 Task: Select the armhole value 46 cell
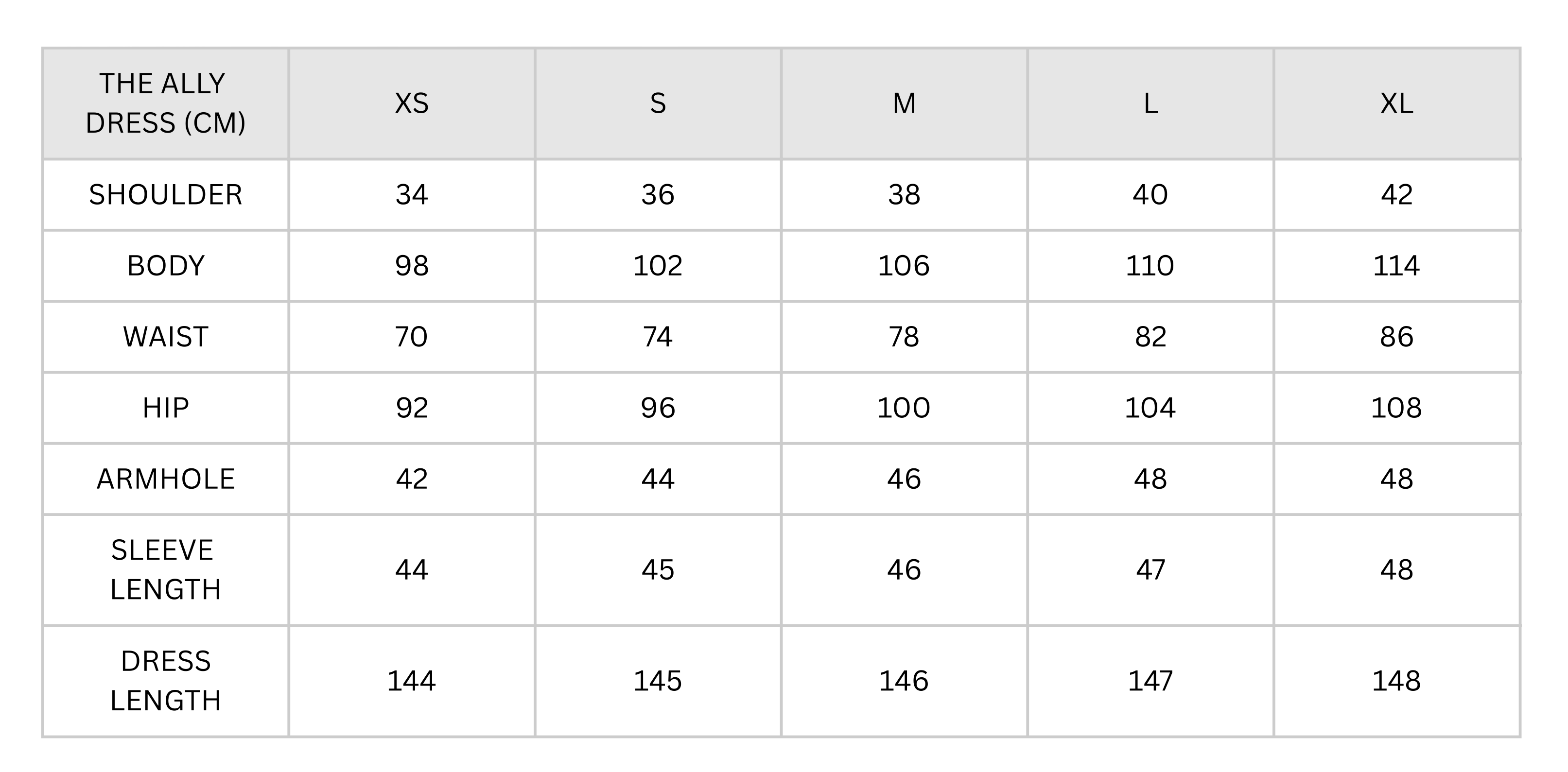(x=904, y=479)
